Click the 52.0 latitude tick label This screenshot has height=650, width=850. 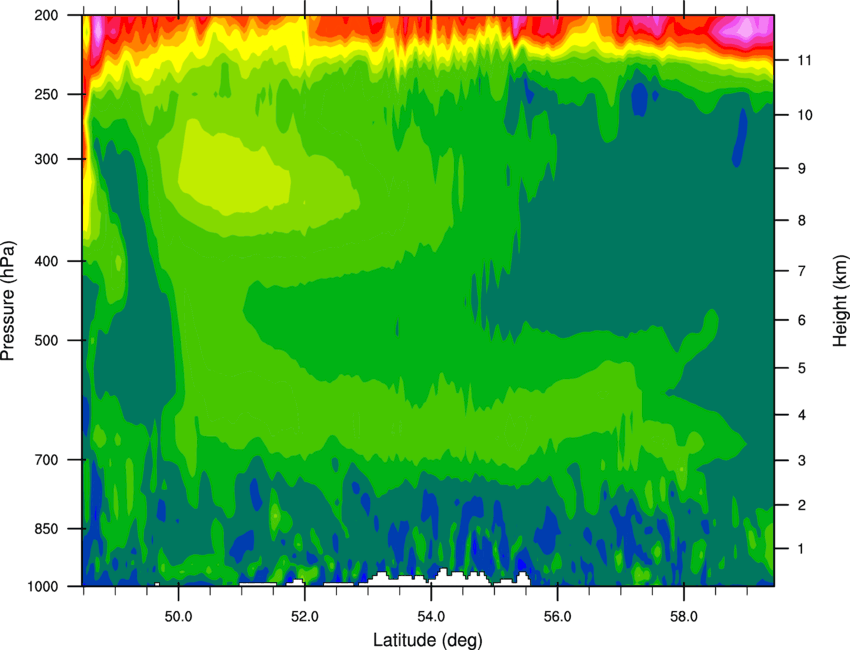pos(305,617)
